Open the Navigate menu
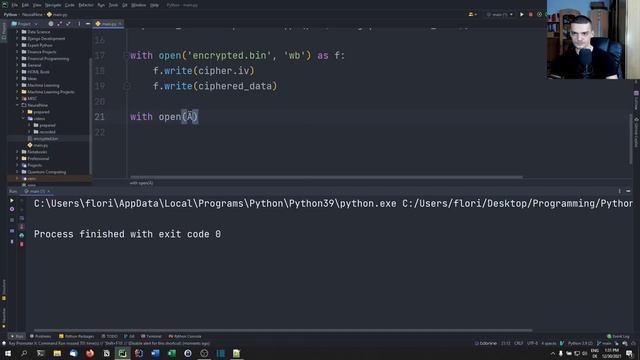The width and height of the screenshot is (640, 360). (x=53, y=5)
